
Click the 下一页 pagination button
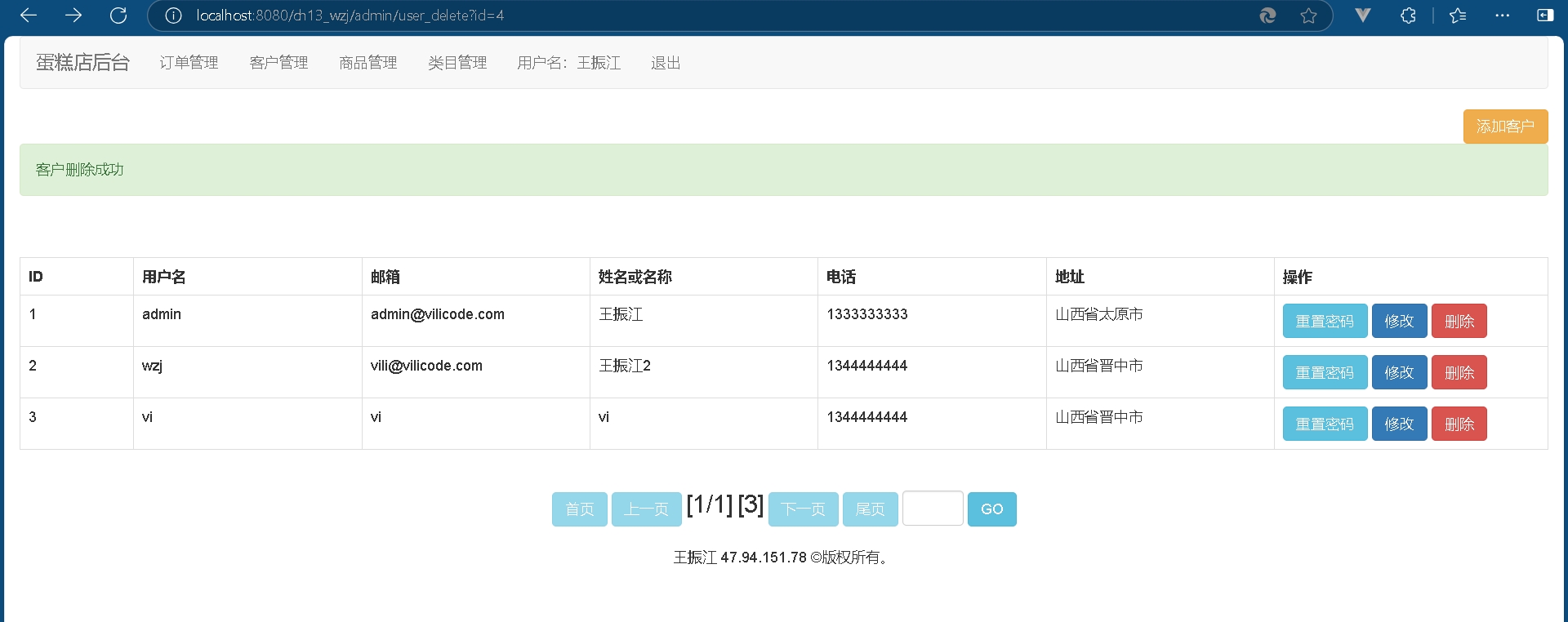(803, 509)
